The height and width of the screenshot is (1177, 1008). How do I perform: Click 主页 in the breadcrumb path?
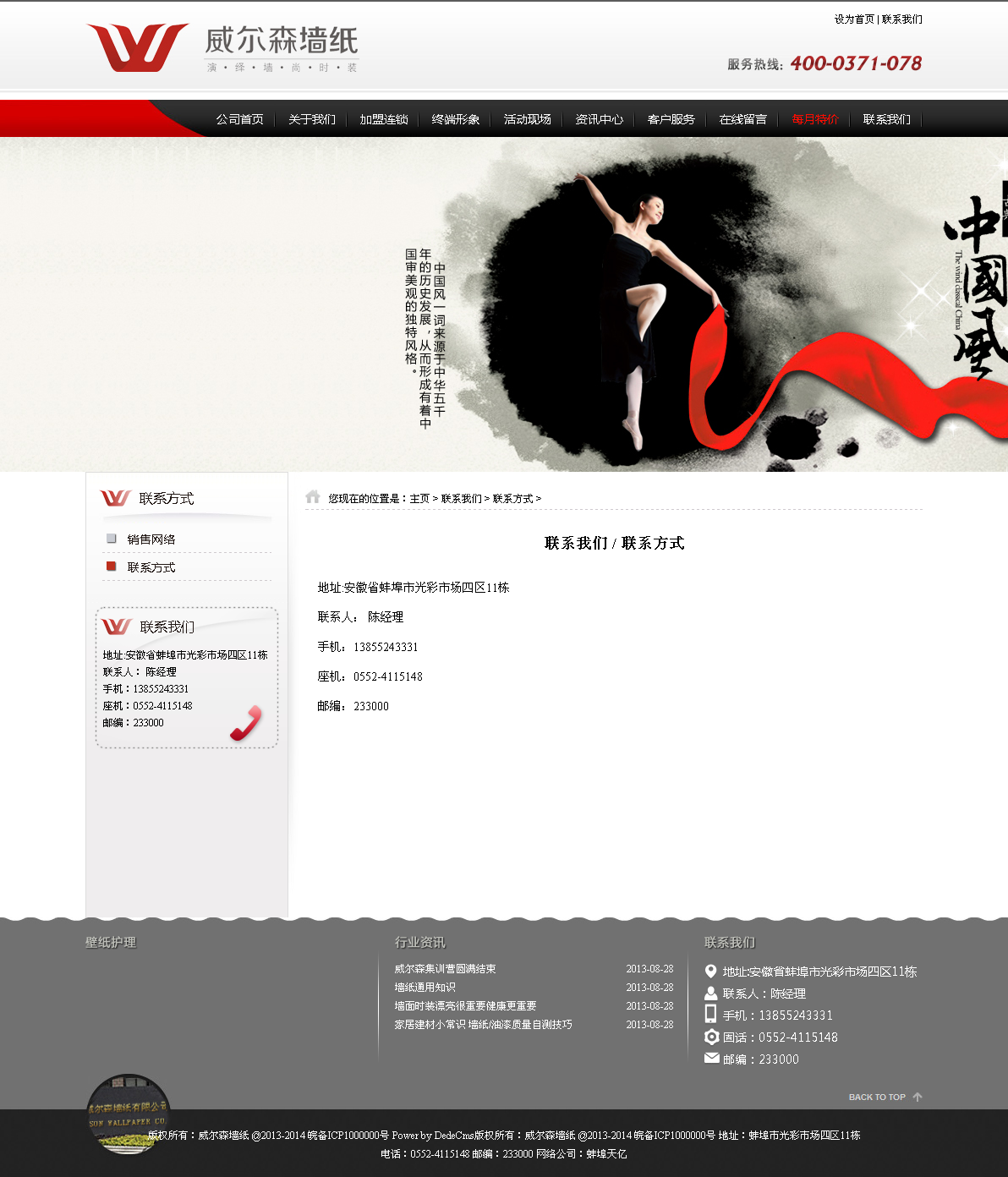(x=419, y=499)
